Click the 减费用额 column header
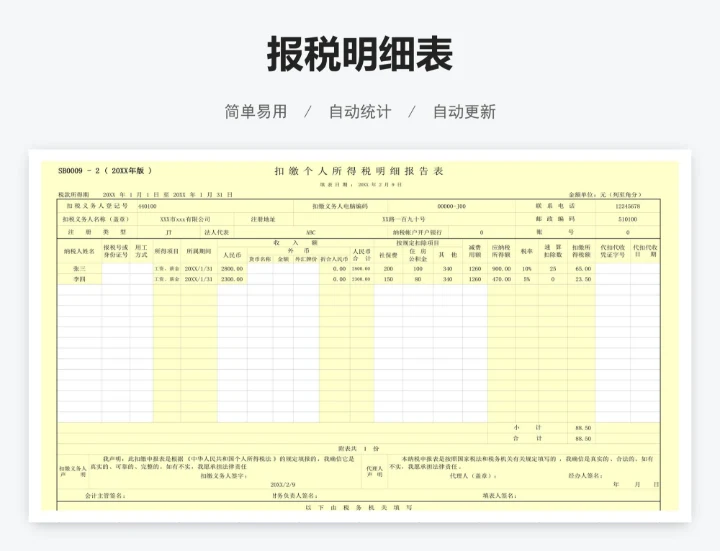The width and height of the screenshot is (720, 551). (x=475, y=251)
